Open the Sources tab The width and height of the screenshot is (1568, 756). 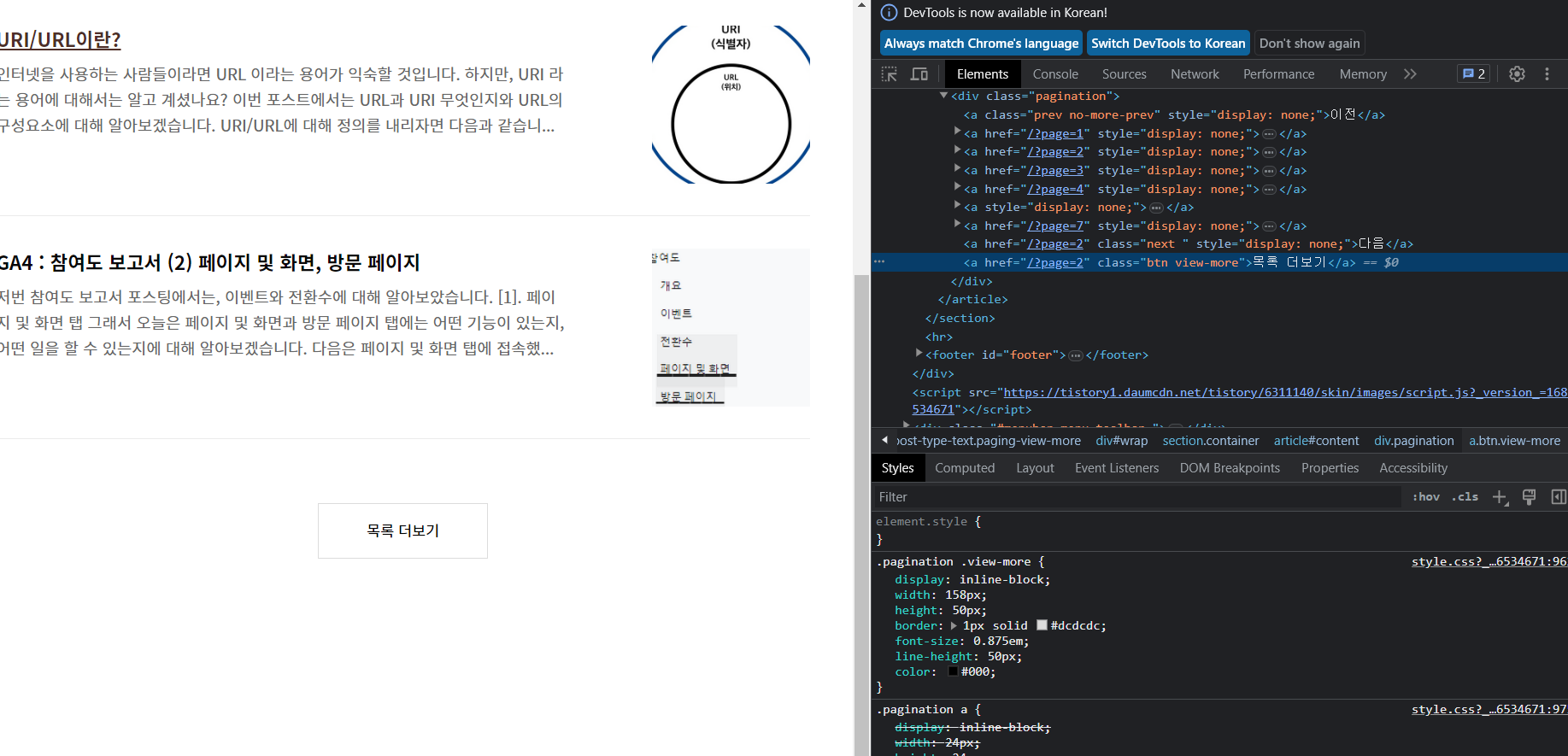coord(1124,74)
